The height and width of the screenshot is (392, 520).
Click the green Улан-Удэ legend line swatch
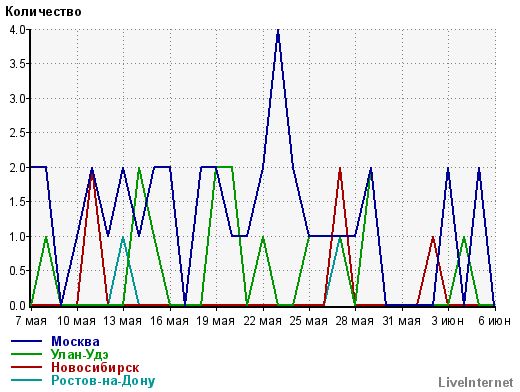click(x=27, y=354)
